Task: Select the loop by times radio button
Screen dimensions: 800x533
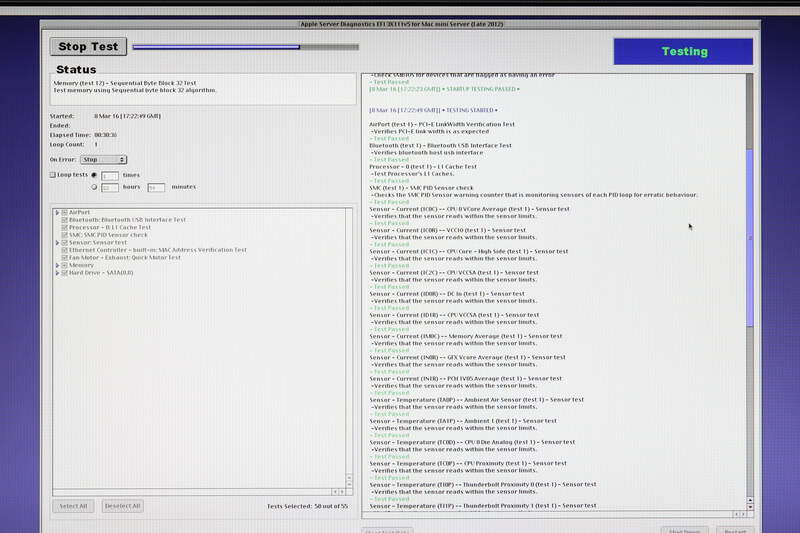Action: (94, 175)
